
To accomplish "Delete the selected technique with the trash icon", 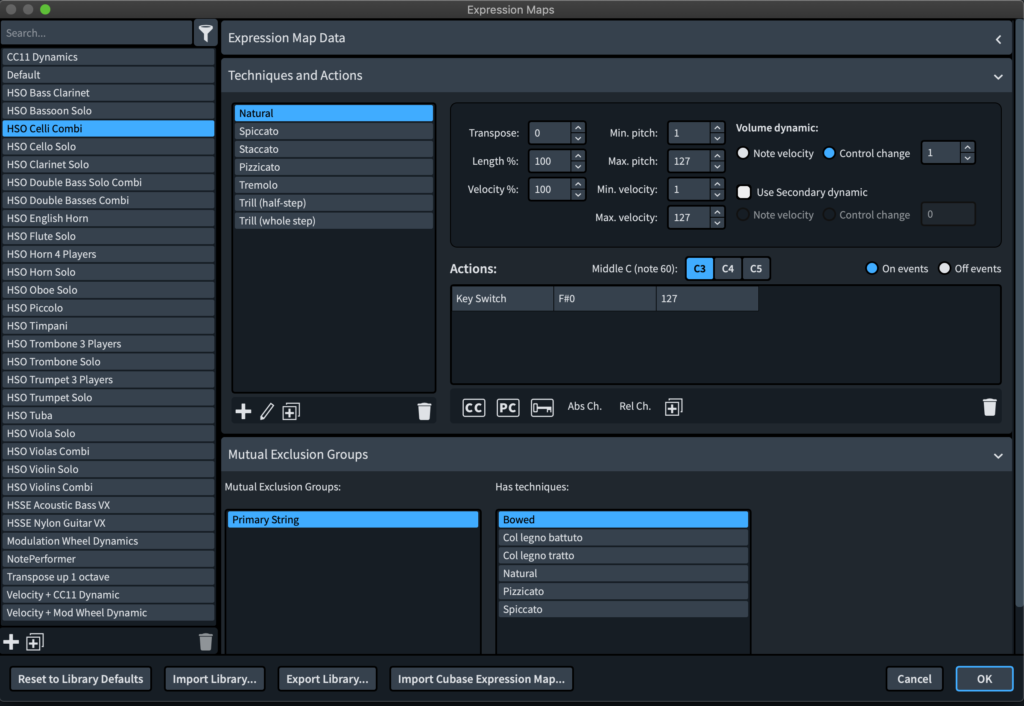I will coord(424,411).
